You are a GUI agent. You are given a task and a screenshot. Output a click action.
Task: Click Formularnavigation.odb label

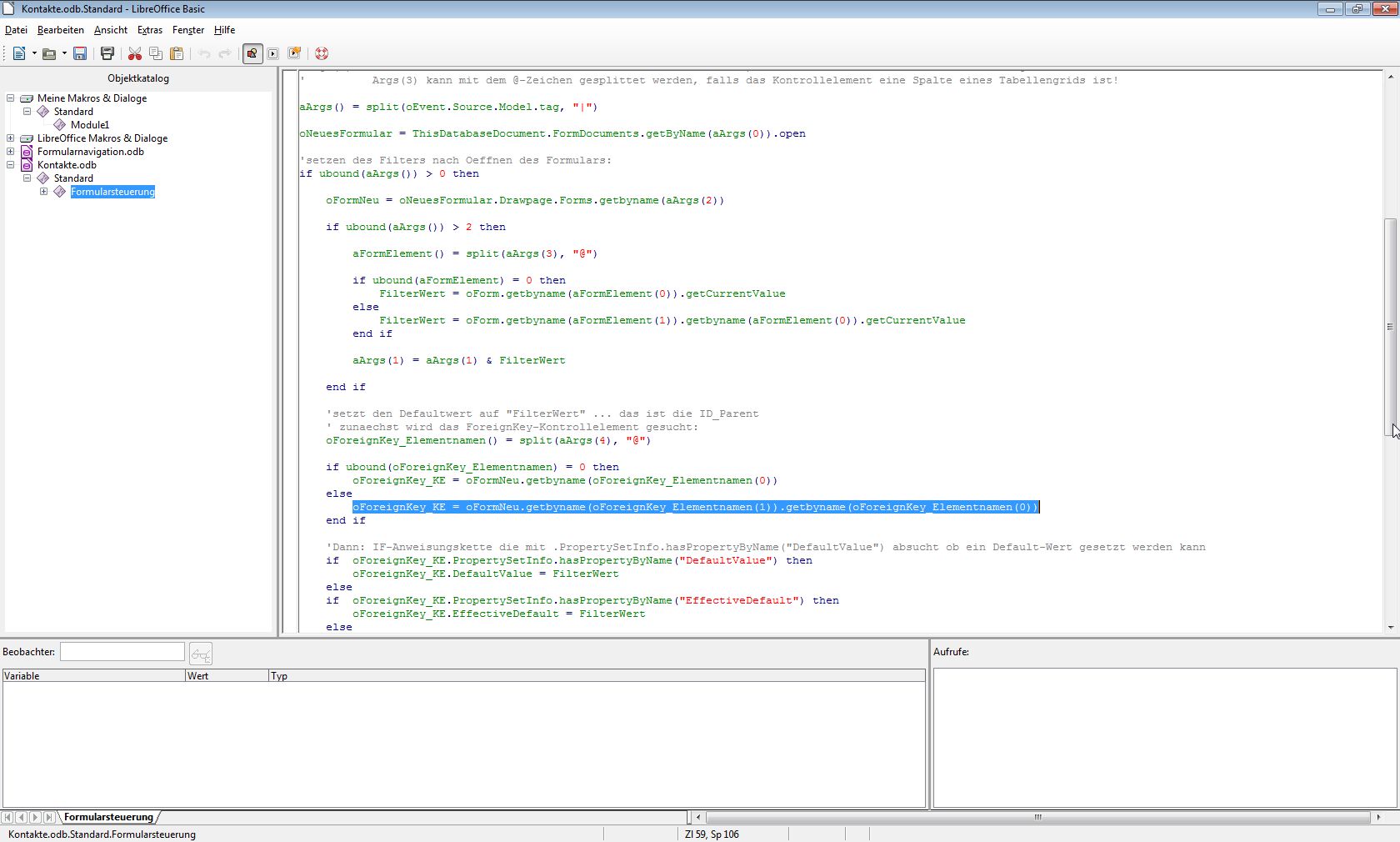click(91, 152)
